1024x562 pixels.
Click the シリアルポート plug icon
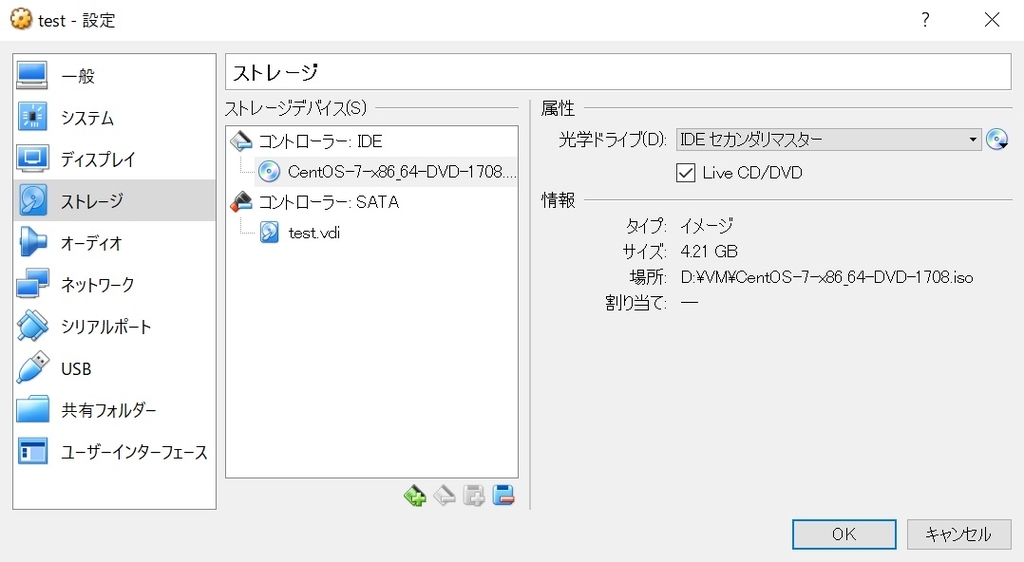tap(33, 326)
